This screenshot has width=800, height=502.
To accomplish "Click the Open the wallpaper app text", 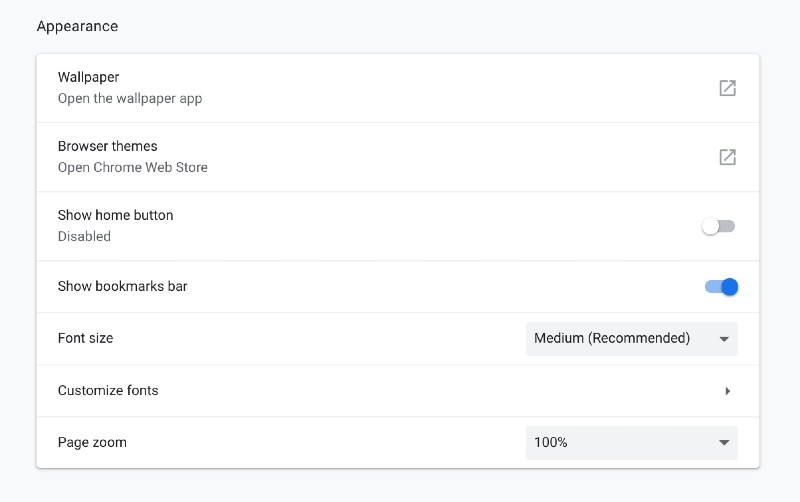I will [x=130, y=98].
